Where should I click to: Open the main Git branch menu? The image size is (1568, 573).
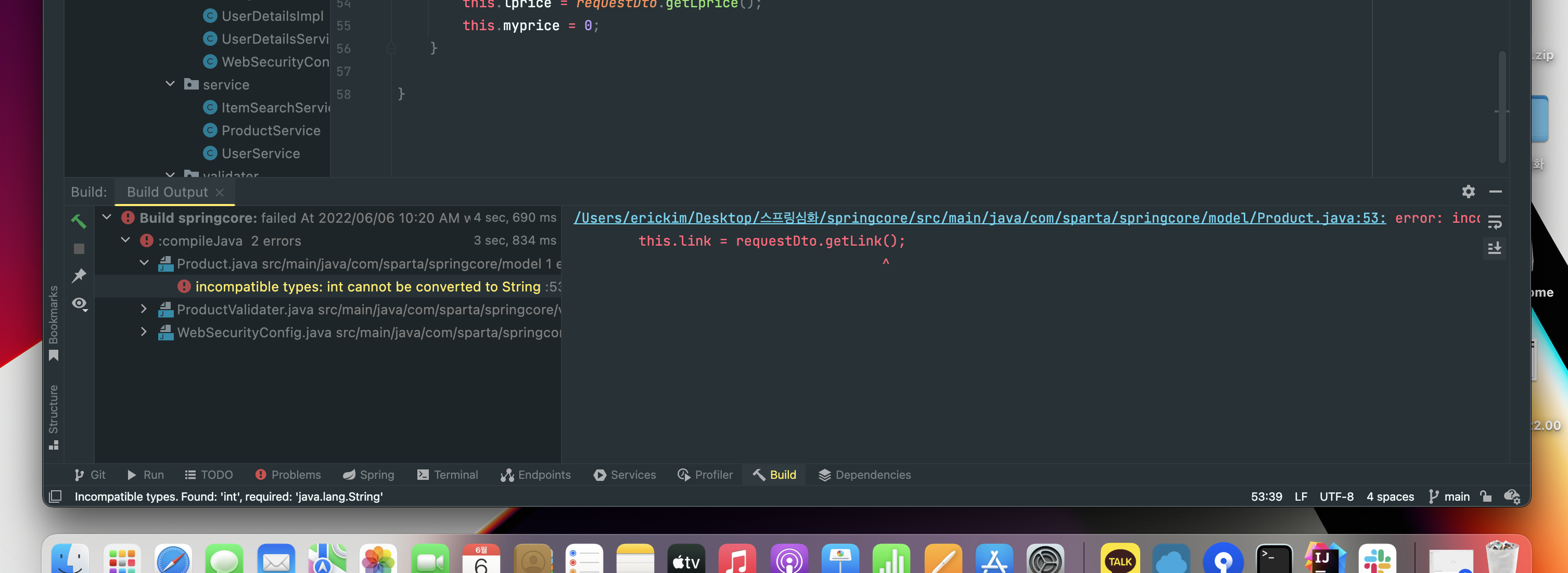pyautogui.click(x=1449, y=496)
